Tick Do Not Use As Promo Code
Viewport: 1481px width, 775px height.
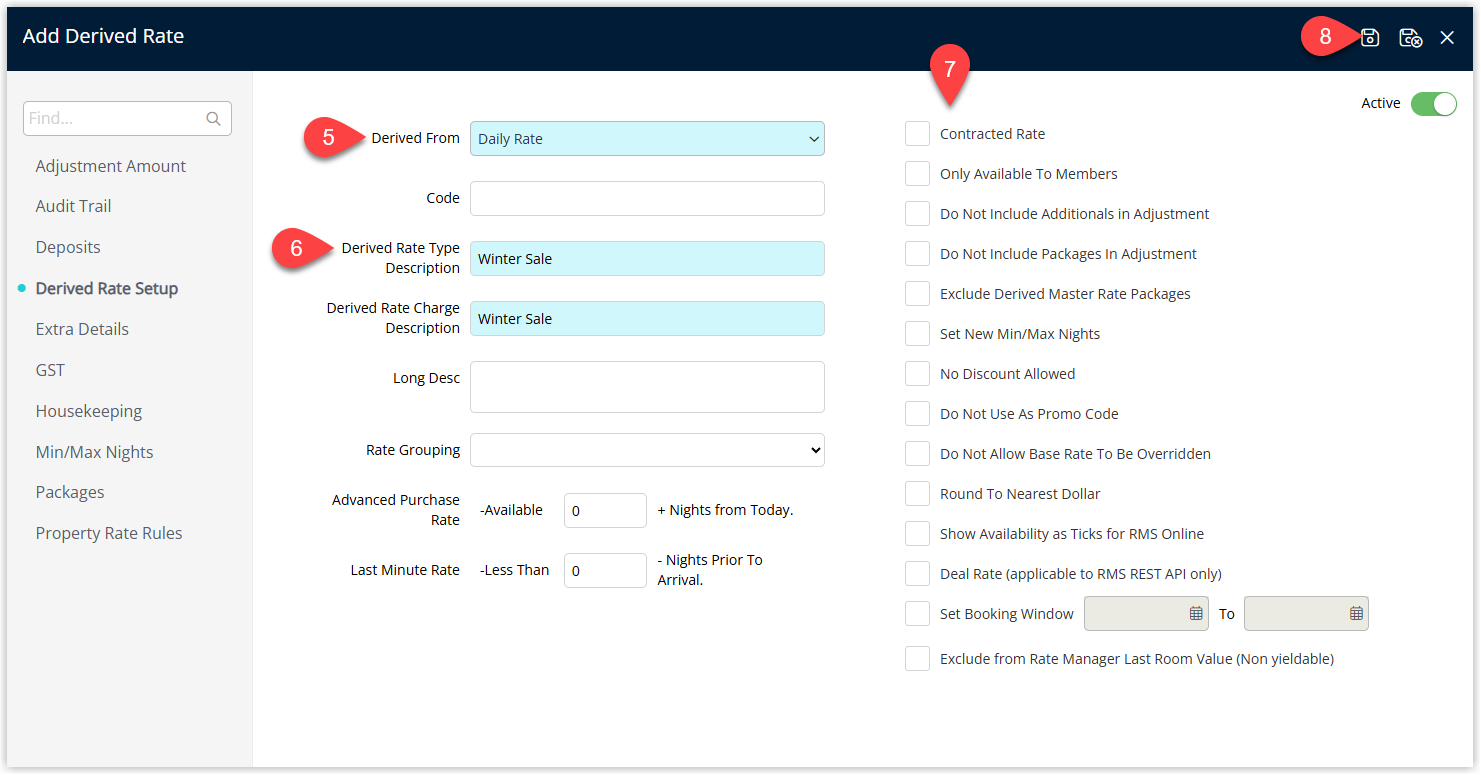(917, 413)
